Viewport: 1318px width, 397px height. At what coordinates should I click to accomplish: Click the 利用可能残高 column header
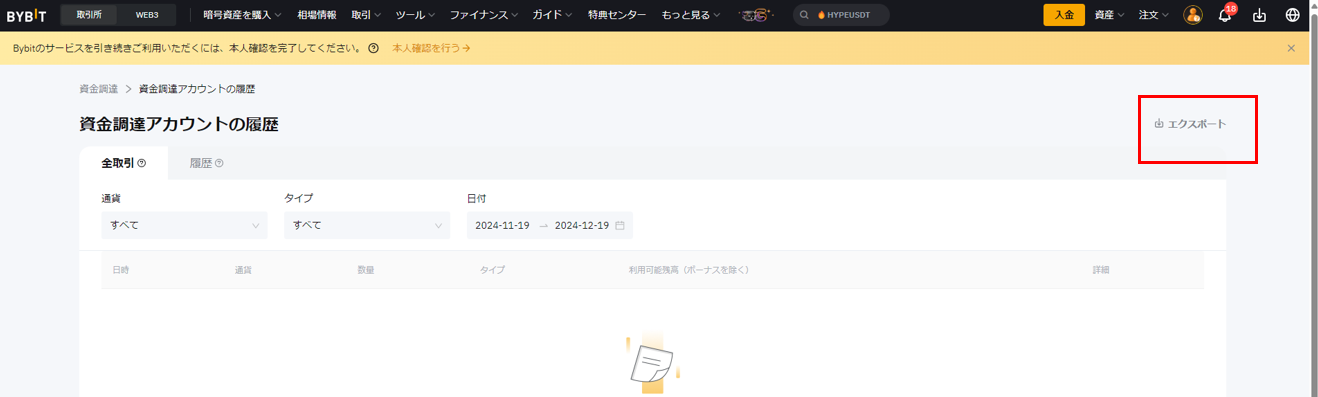pos(689,270)
